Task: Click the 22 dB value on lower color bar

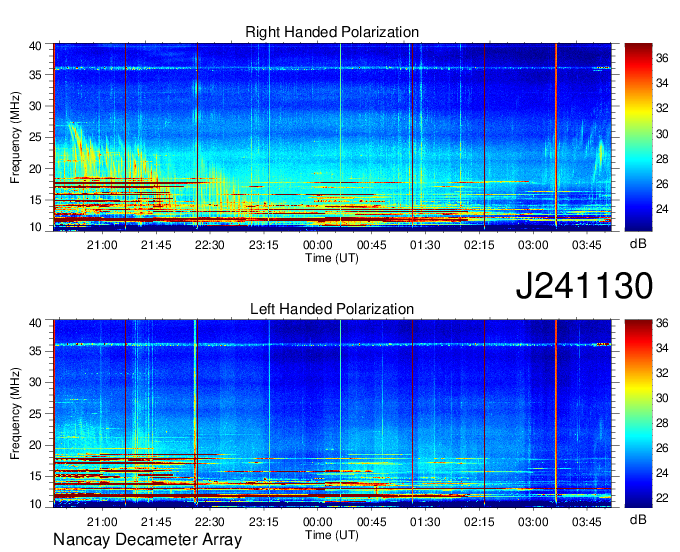Action: coord(662,497)
